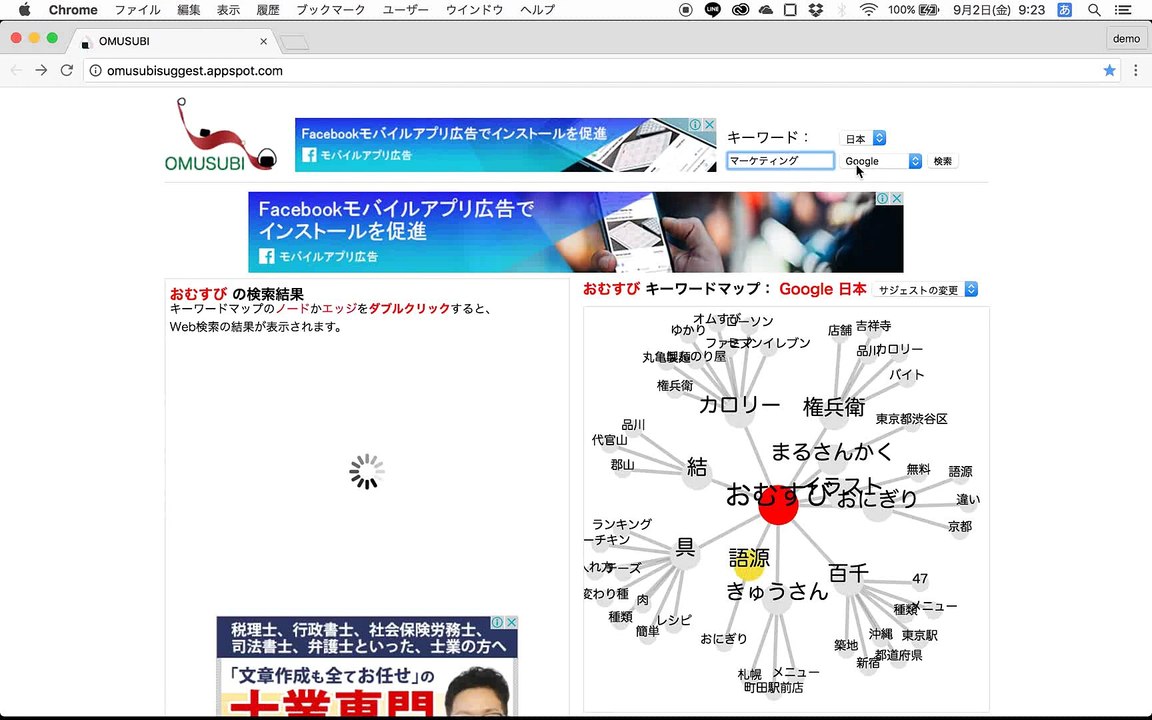Viewport: 1152px width, 720px height.
Task: Click AdChoices icon on top small ad
Action: coord(695,125)
